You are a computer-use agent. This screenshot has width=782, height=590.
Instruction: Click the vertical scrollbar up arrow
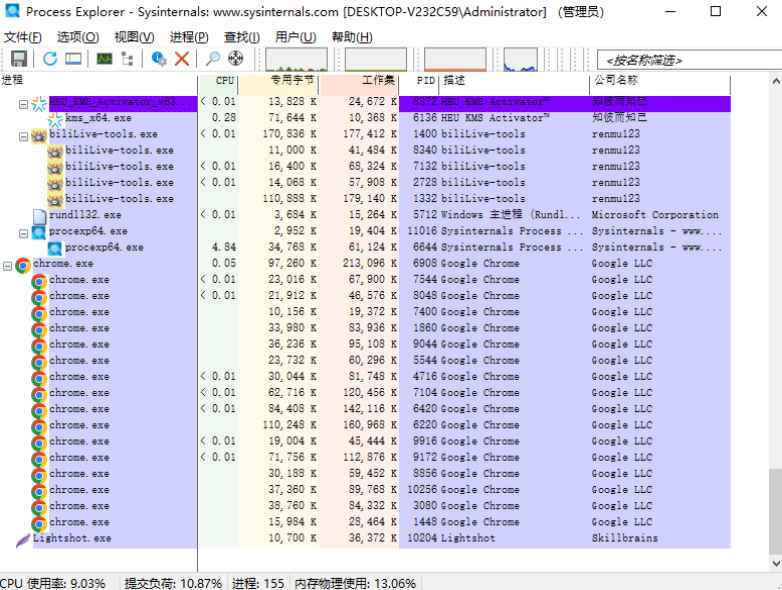click(x=776, y=81)
